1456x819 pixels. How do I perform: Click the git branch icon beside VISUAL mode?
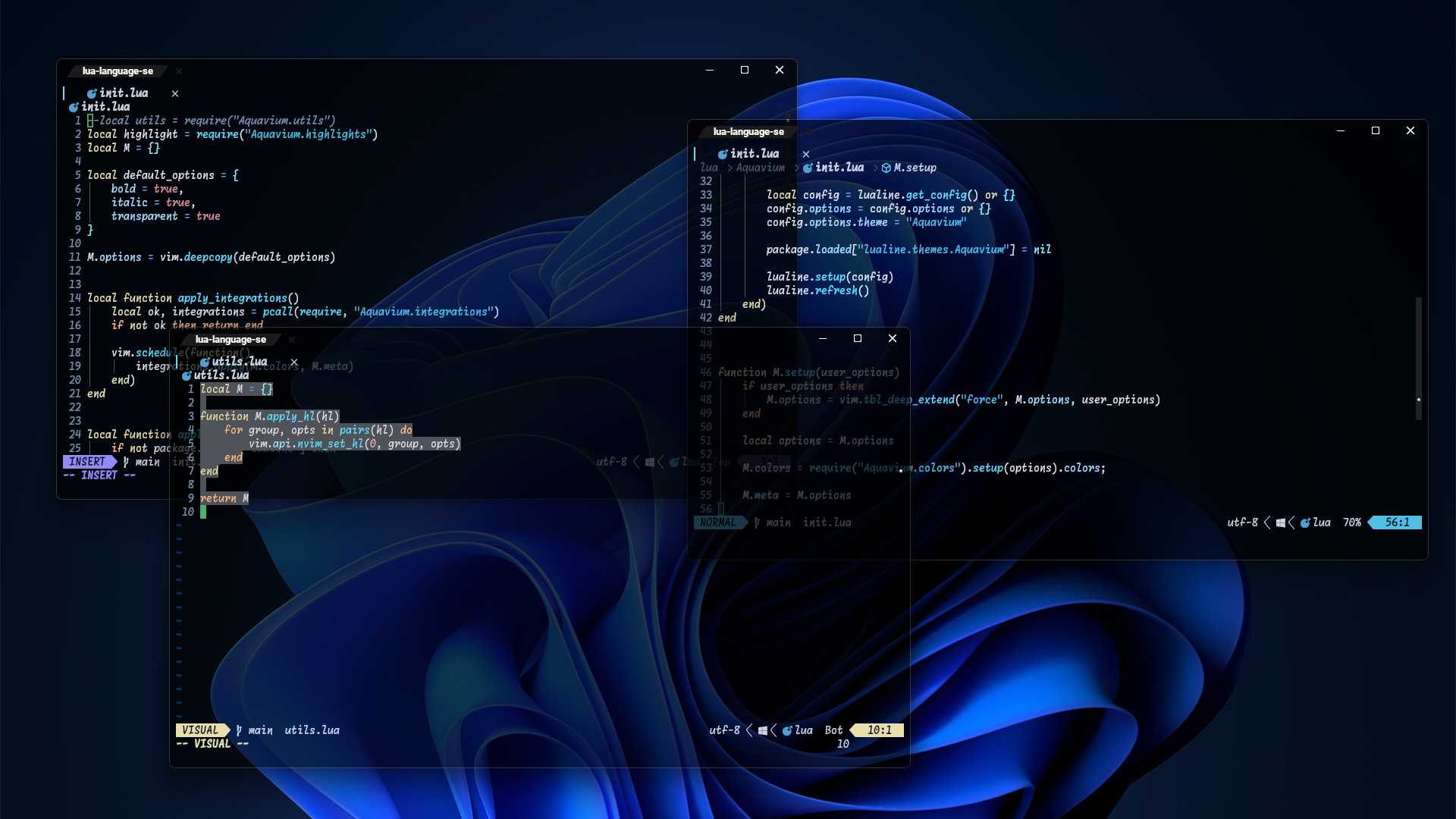(x=239, y=730)
